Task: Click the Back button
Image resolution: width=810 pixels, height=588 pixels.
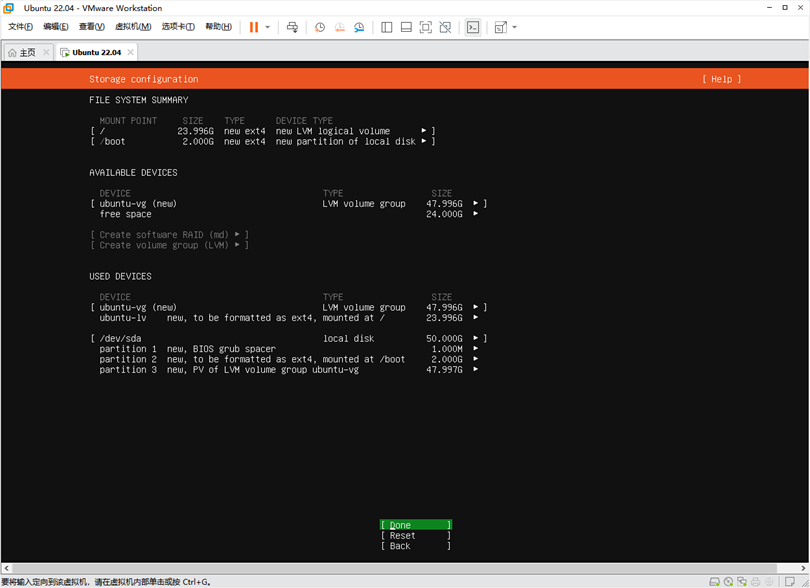Action: point(416,546)
